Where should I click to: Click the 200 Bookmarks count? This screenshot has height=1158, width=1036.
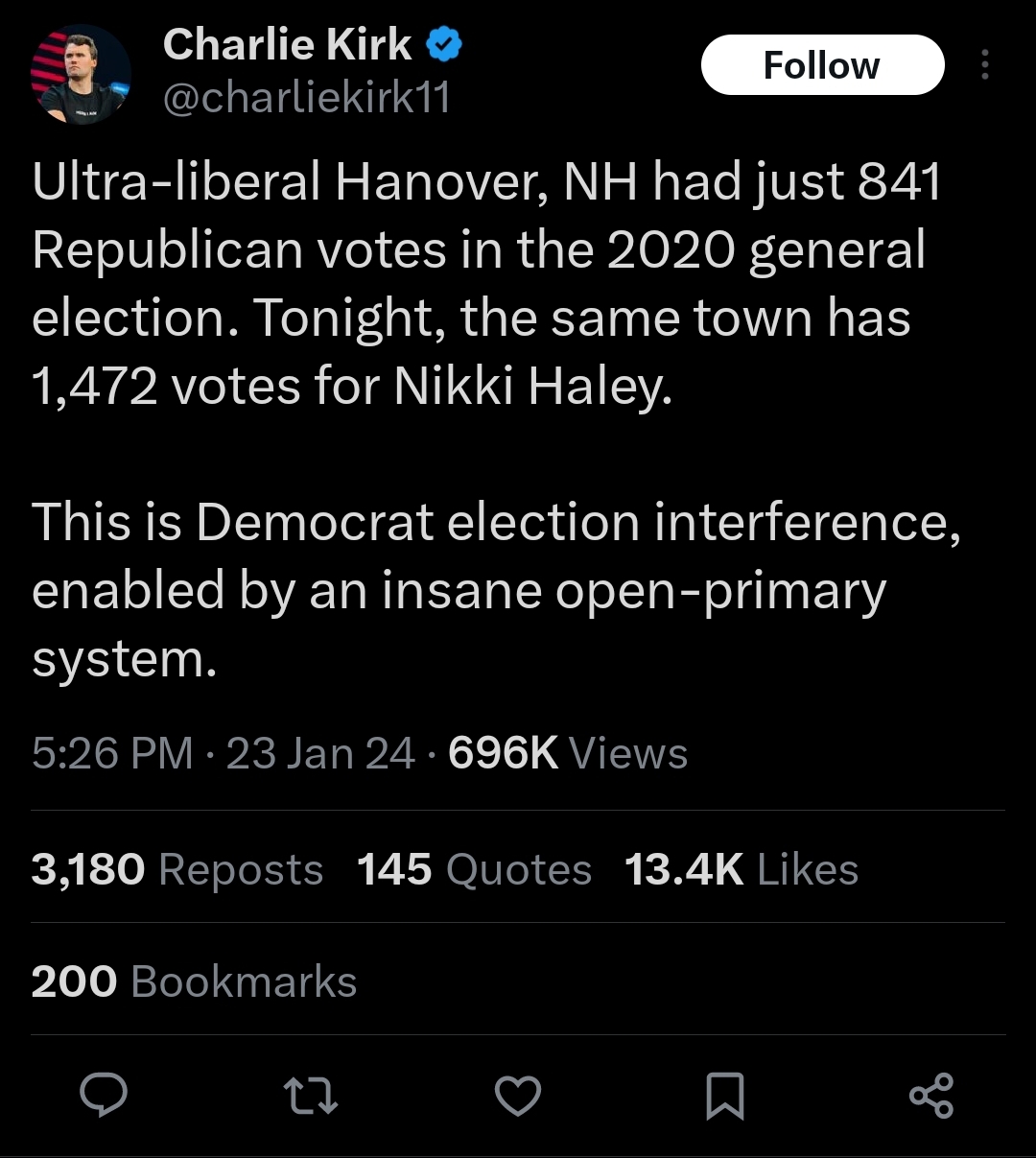pos(194,981)
